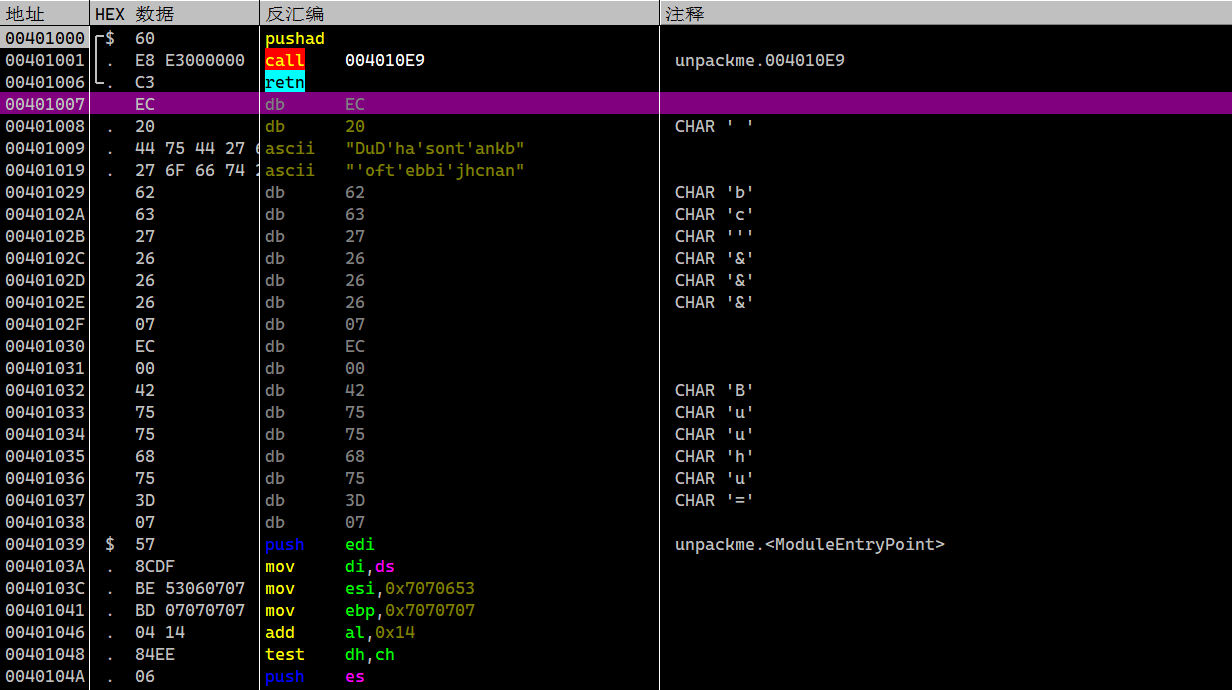The image size is (1232, 690).
Task: Click the unpackme.<ModuleEntryPoint> comment
Action: (x=809, y=544)
